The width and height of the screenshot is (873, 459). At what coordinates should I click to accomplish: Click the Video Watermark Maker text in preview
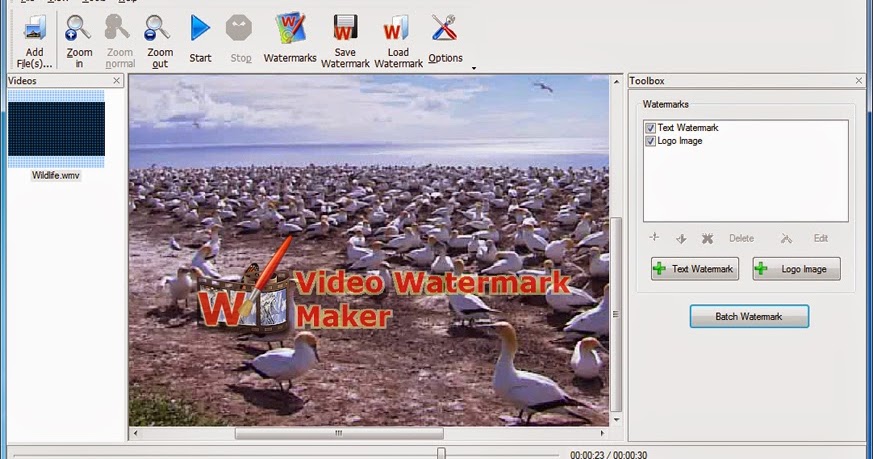[432, 299]
